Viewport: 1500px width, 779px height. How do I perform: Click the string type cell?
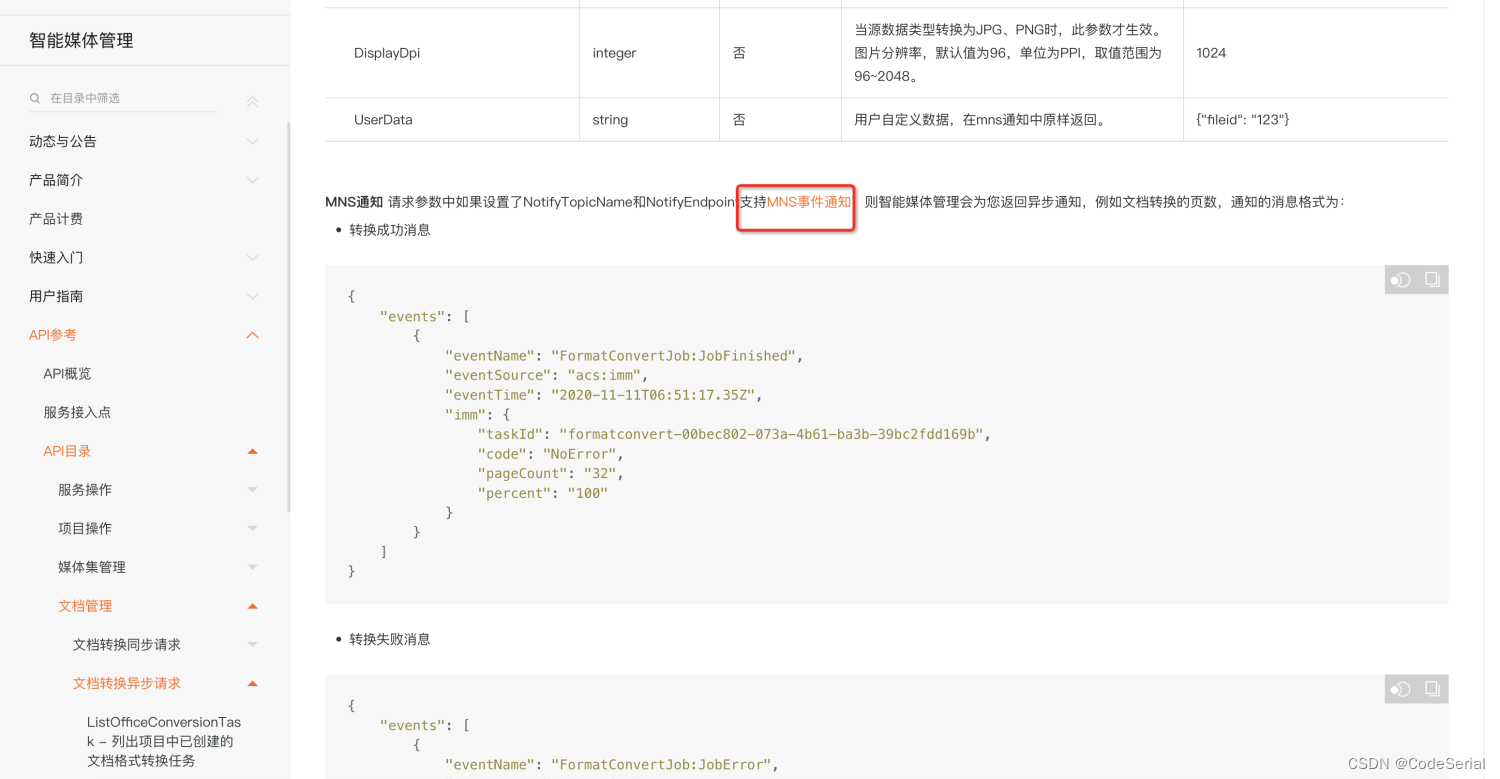610,120
